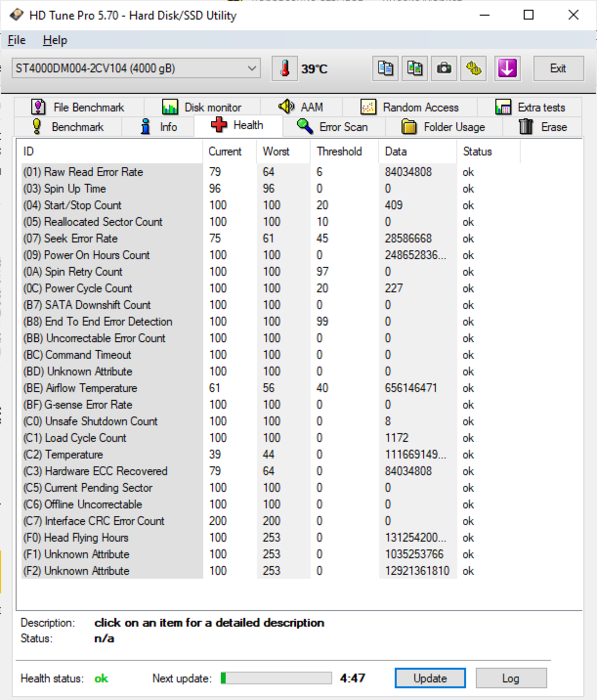Click the Data column header

pos(417,151)
